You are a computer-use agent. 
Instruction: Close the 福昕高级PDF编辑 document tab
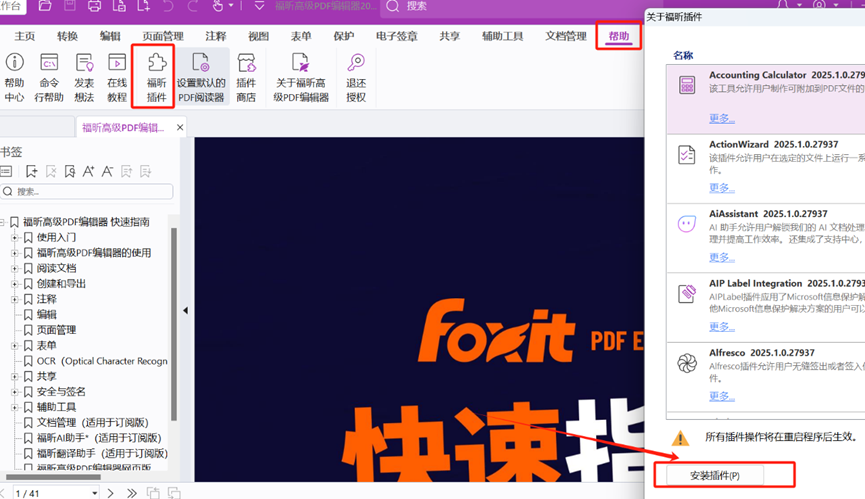[180, 127]
